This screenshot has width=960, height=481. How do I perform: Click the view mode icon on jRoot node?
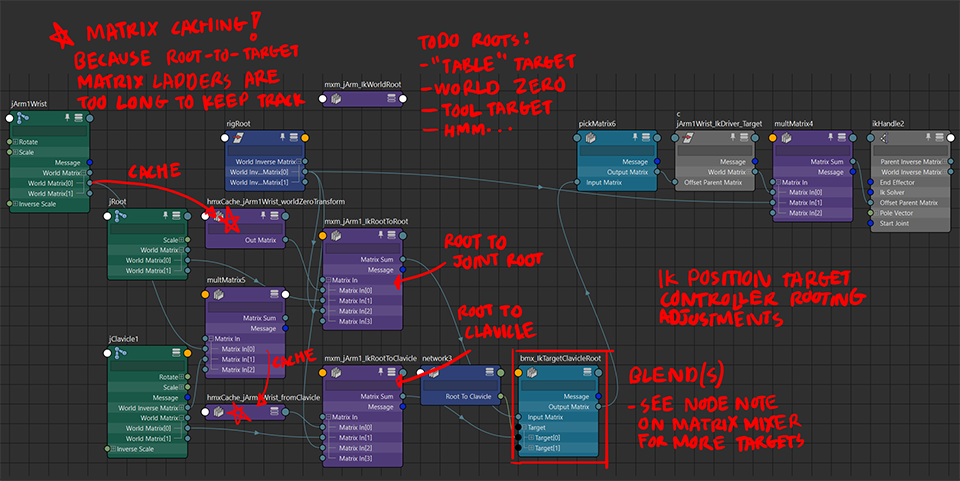pos(176,215)
